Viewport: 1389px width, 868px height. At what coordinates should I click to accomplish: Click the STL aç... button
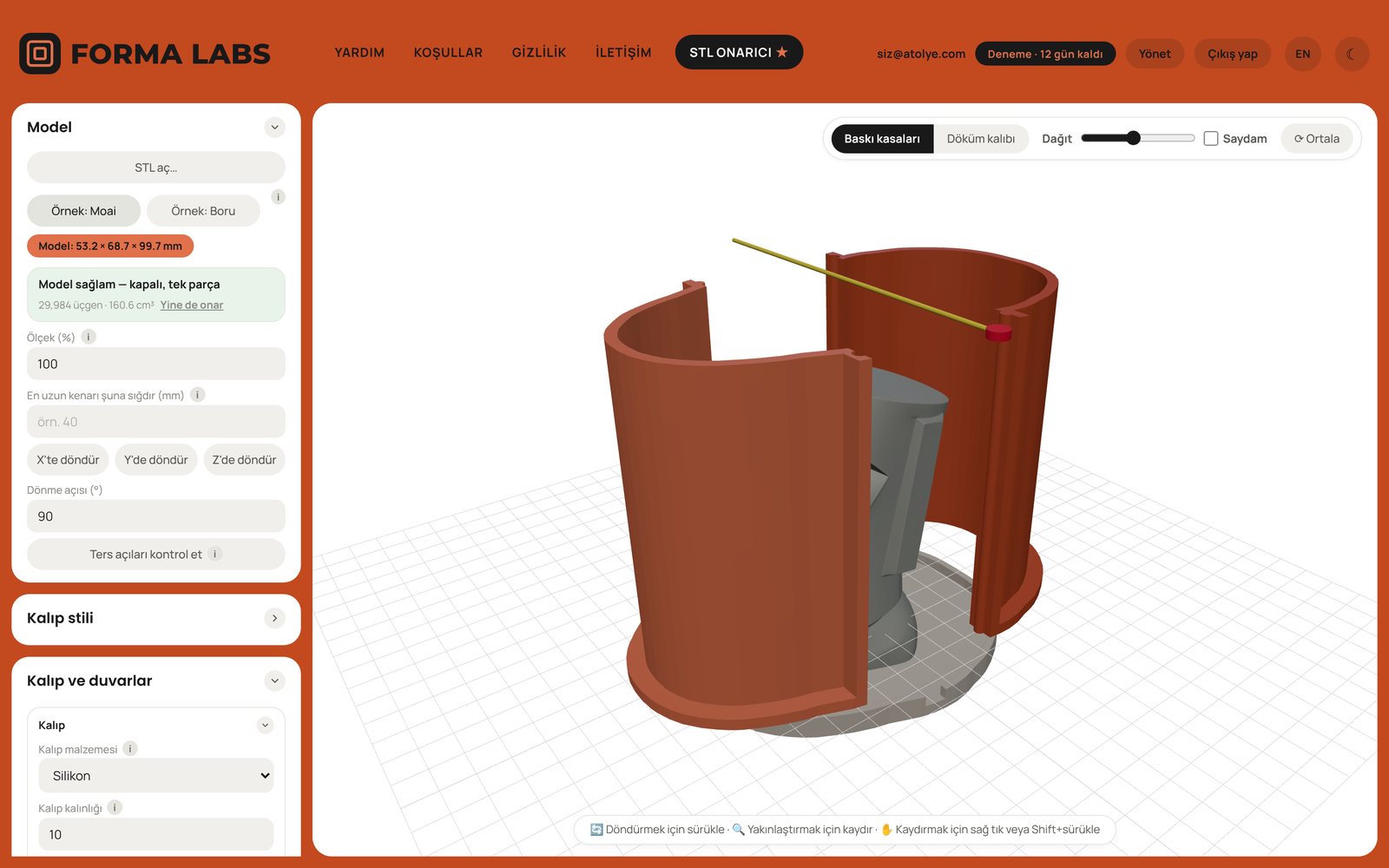[156, 168]
